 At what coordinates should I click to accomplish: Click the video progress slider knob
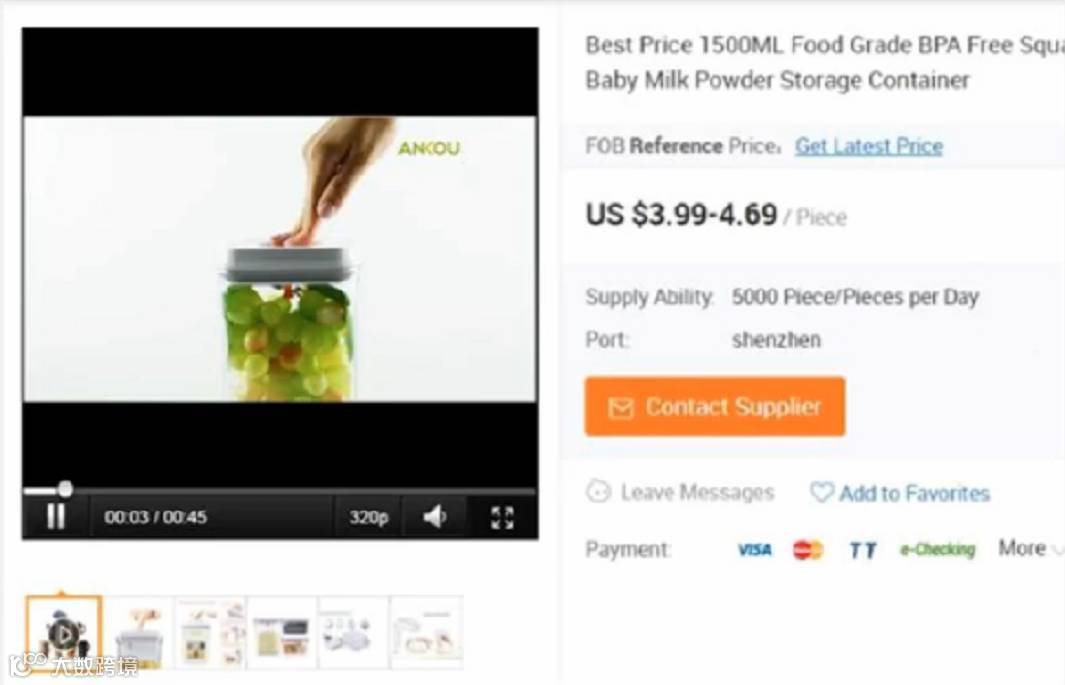pyautogui.click(x=65, y=488)
